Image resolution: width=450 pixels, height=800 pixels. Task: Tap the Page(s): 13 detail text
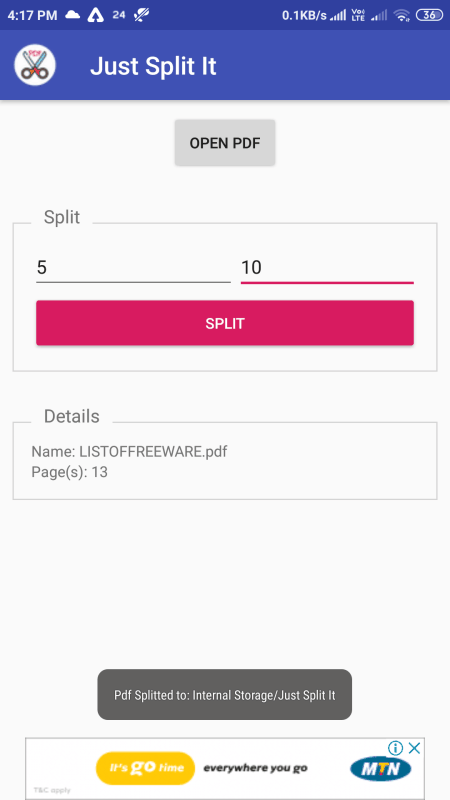(x=69, y=472)
